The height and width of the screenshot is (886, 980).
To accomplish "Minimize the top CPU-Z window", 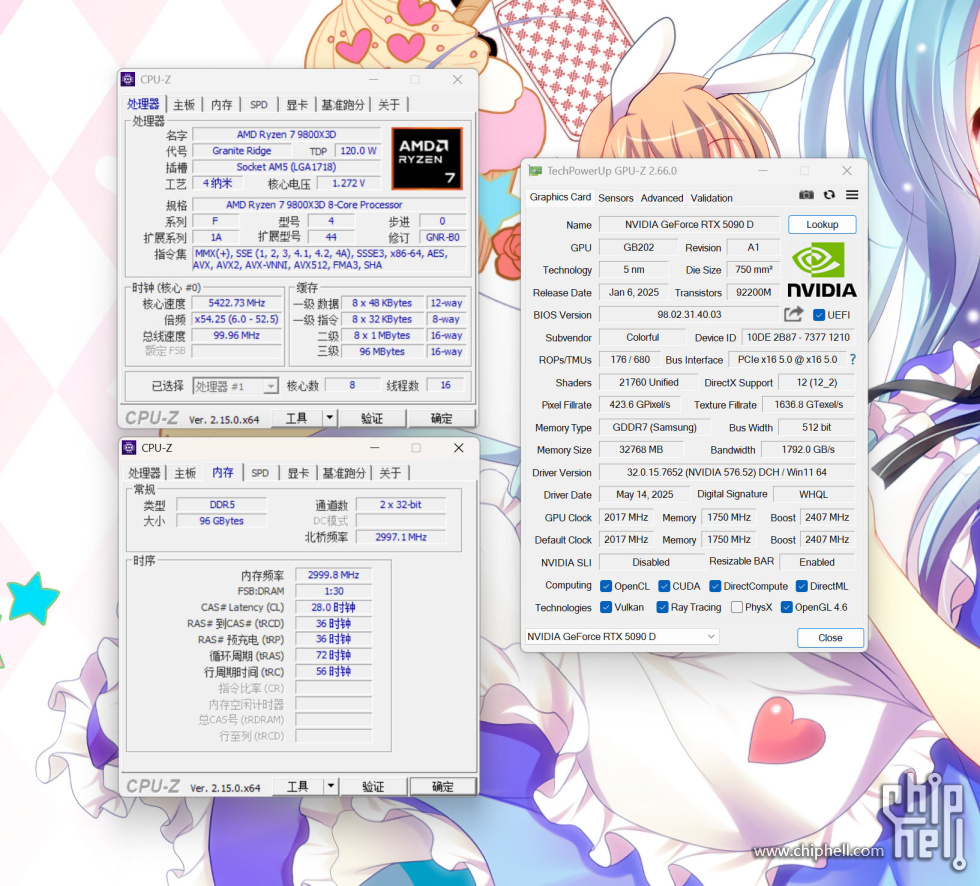I will 374,79.
